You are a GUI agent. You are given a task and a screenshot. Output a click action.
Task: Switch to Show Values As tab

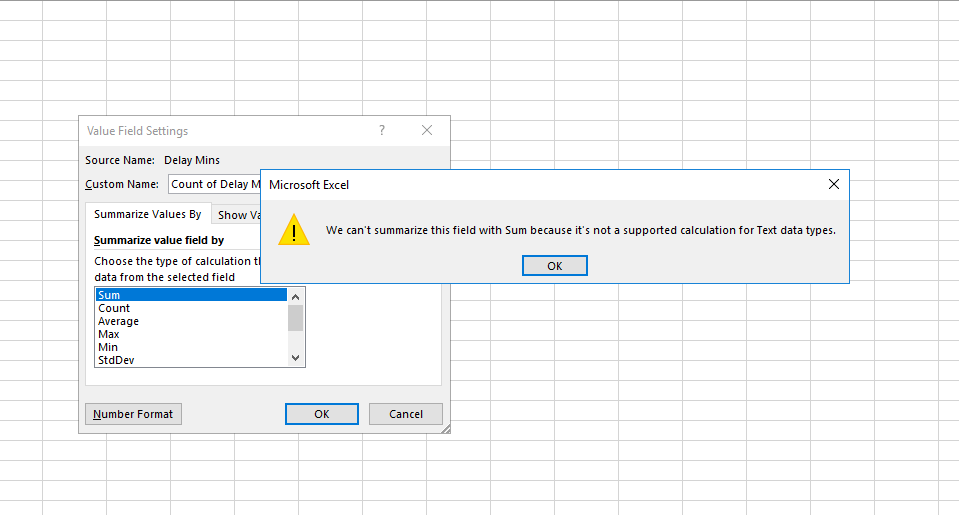(237, 215)
